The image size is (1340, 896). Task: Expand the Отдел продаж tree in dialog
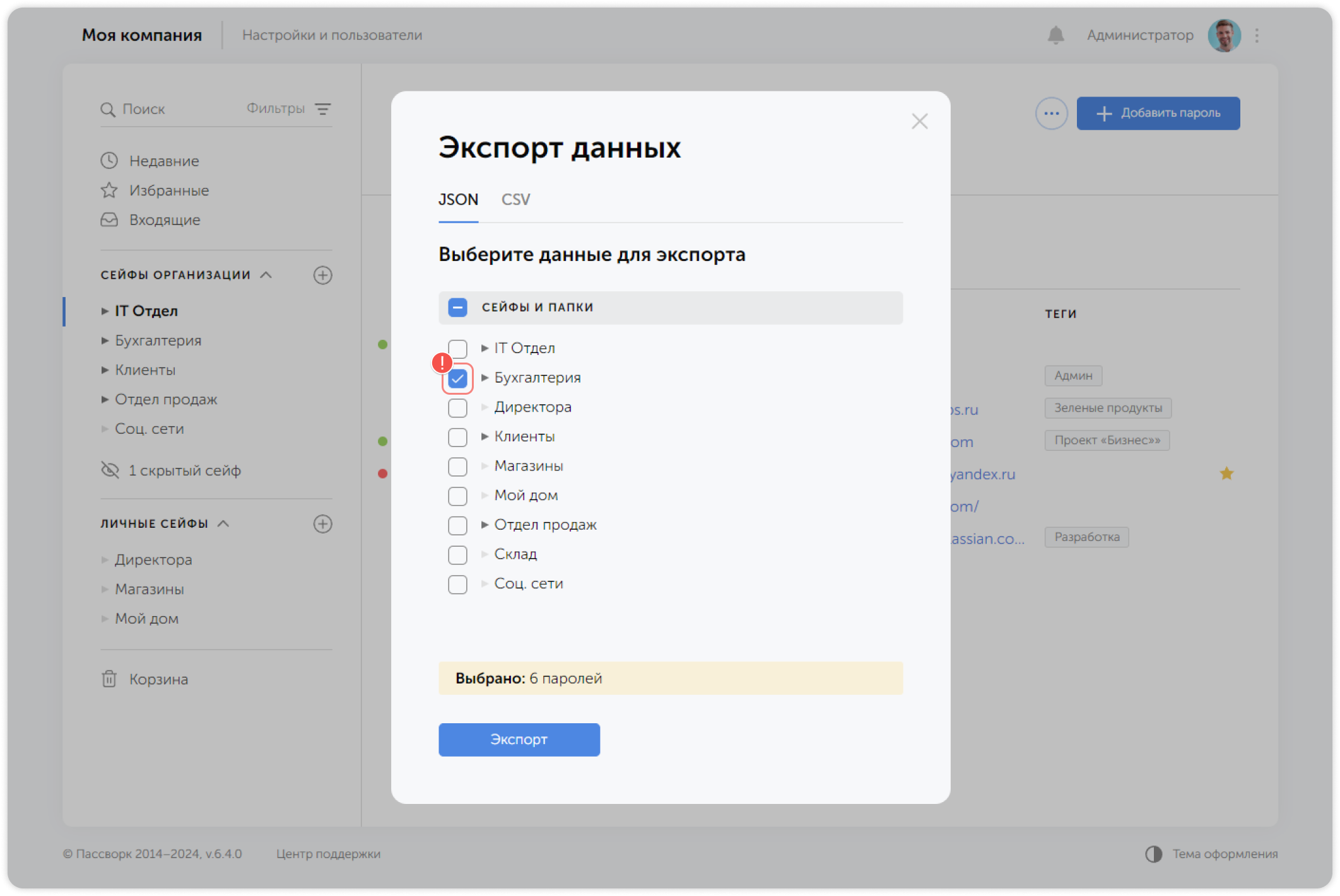[x=485, y=525]
